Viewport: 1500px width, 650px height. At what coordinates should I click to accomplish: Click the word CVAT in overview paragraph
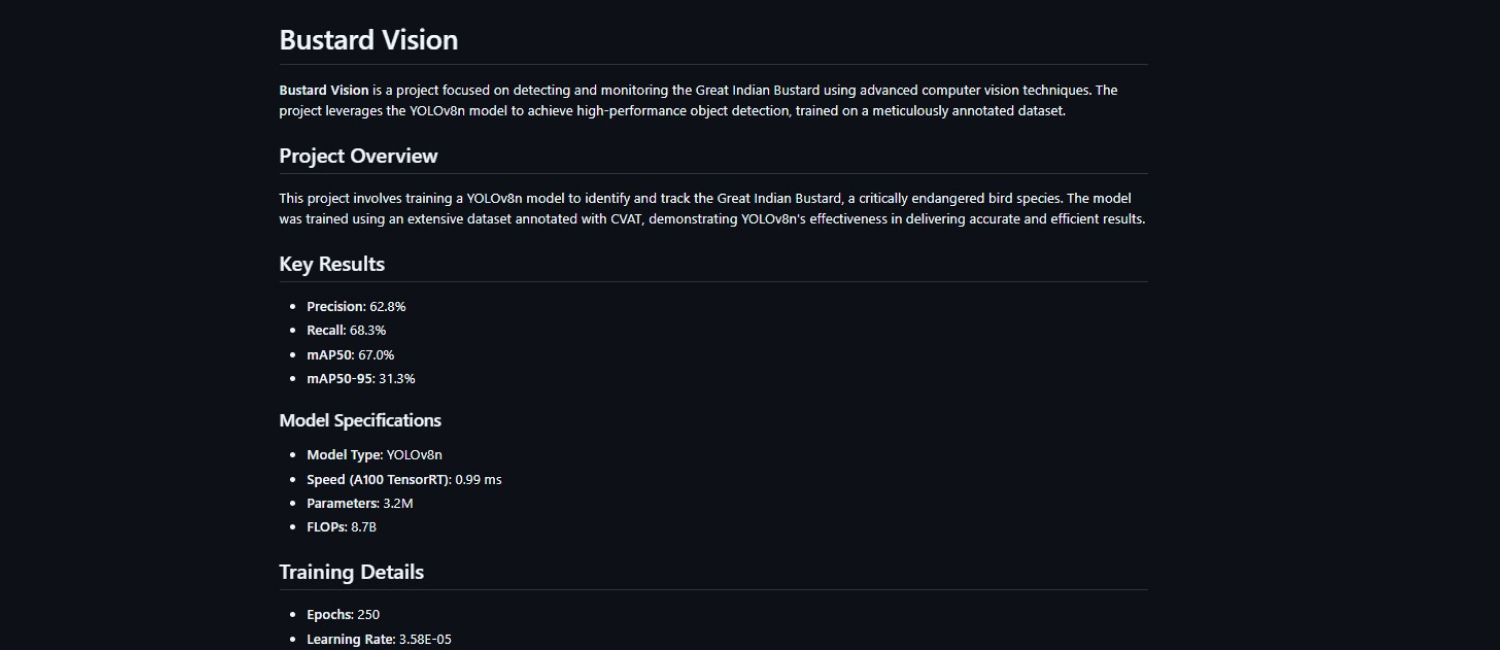(x=627, y=219)
